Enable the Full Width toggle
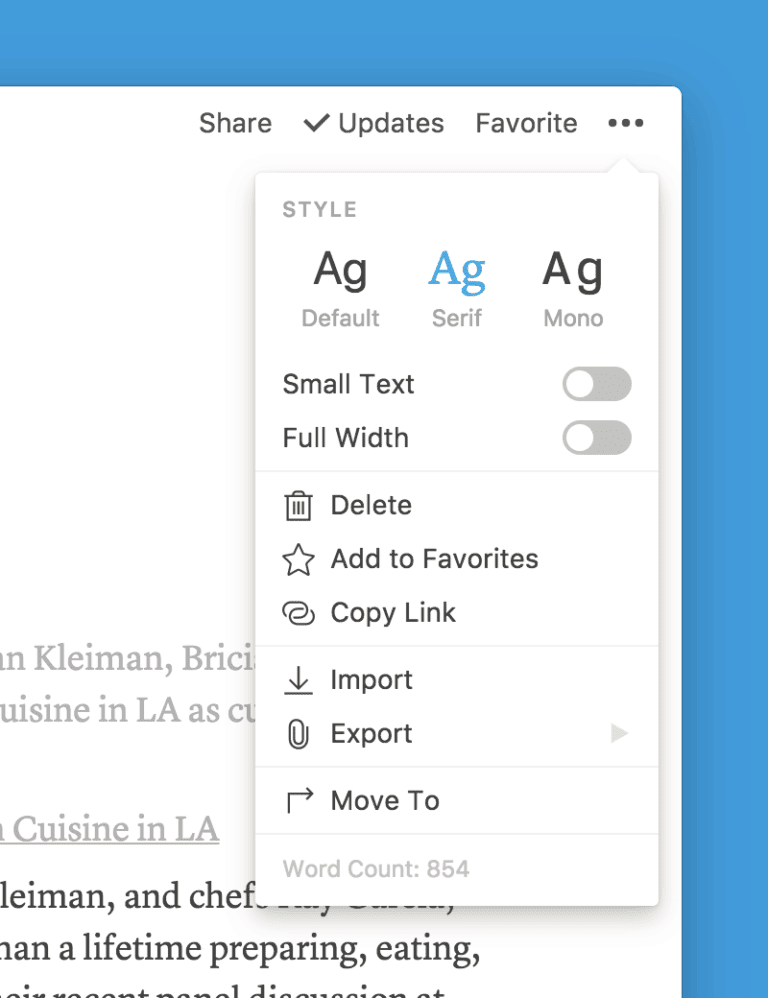Image resolution: width=768 pixels, height=998 pixels. [597, 438]
